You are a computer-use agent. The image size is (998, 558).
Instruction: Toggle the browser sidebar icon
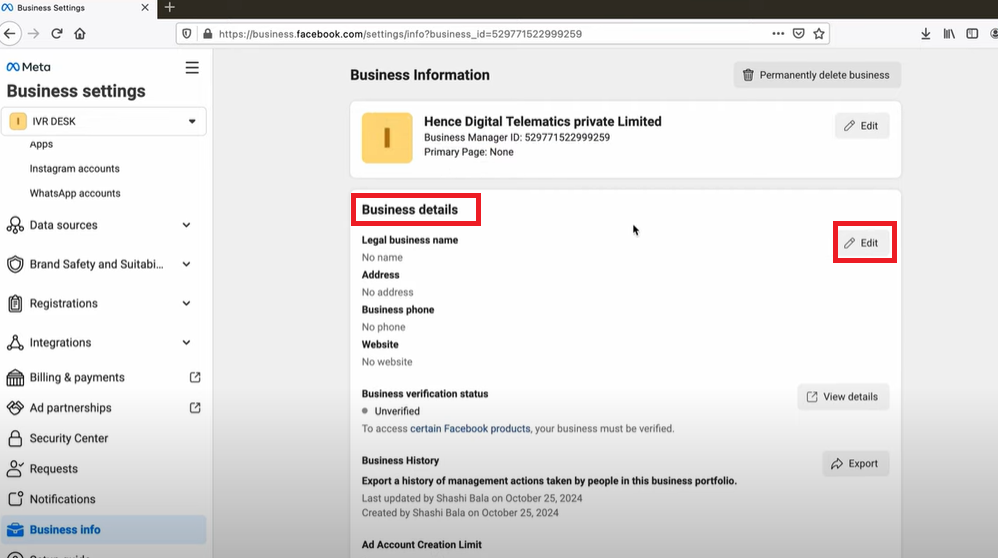click(x=972, y=34)
